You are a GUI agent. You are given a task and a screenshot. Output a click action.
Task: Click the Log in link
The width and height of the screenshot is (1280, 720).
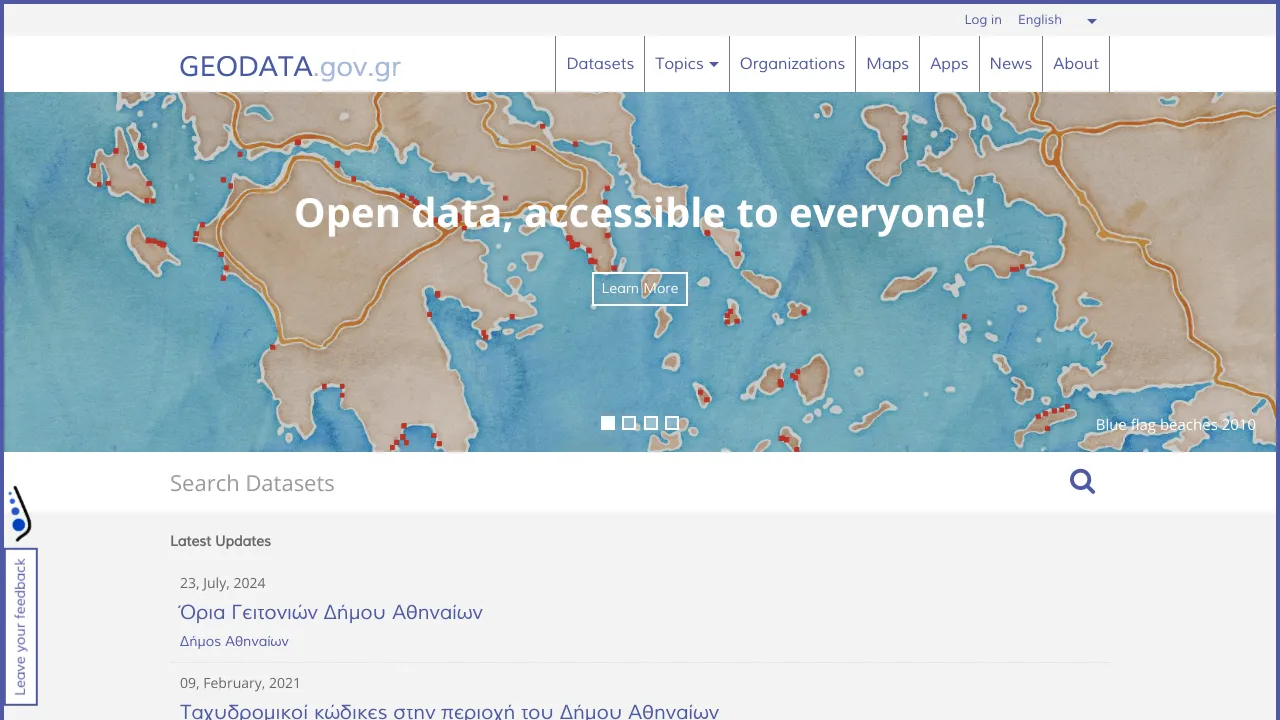coord(982,20)
